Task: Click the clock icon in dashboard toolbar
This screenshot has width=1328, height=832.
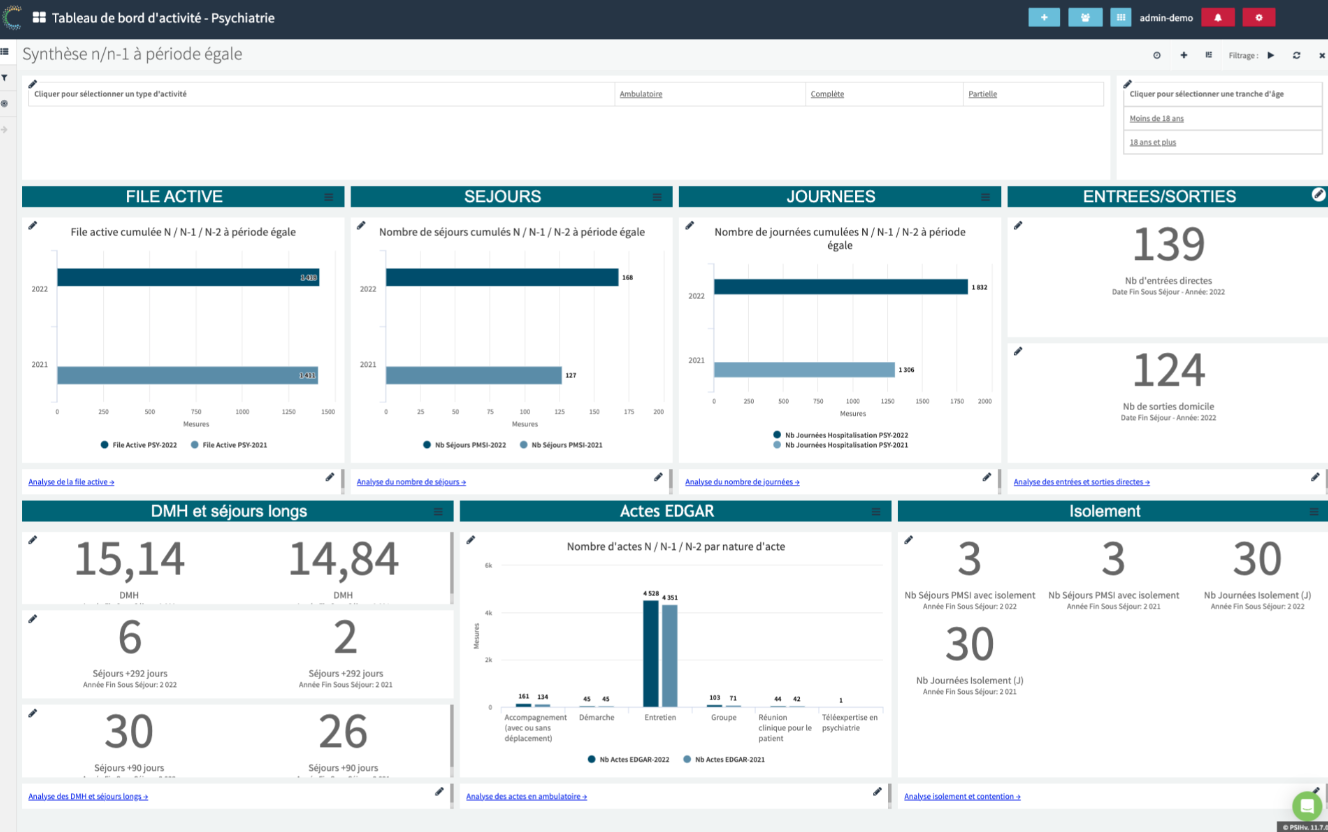Action: [1157, 56]
